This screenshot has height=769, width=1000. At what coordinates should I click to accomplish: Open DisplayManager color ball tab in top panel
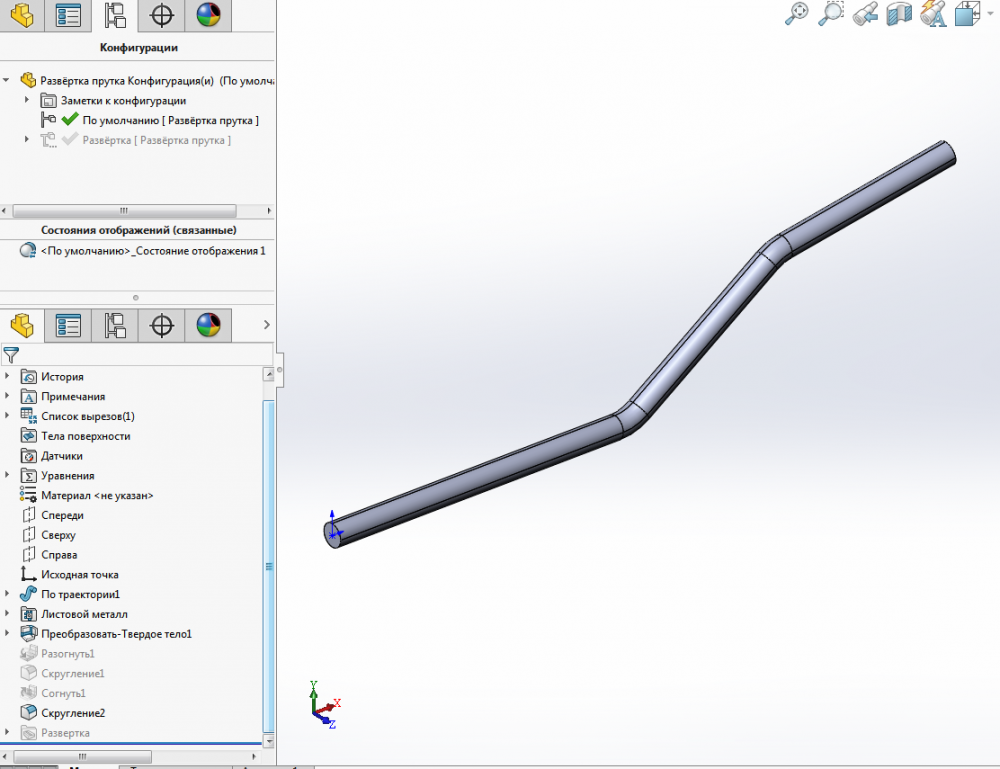(208, 15)
